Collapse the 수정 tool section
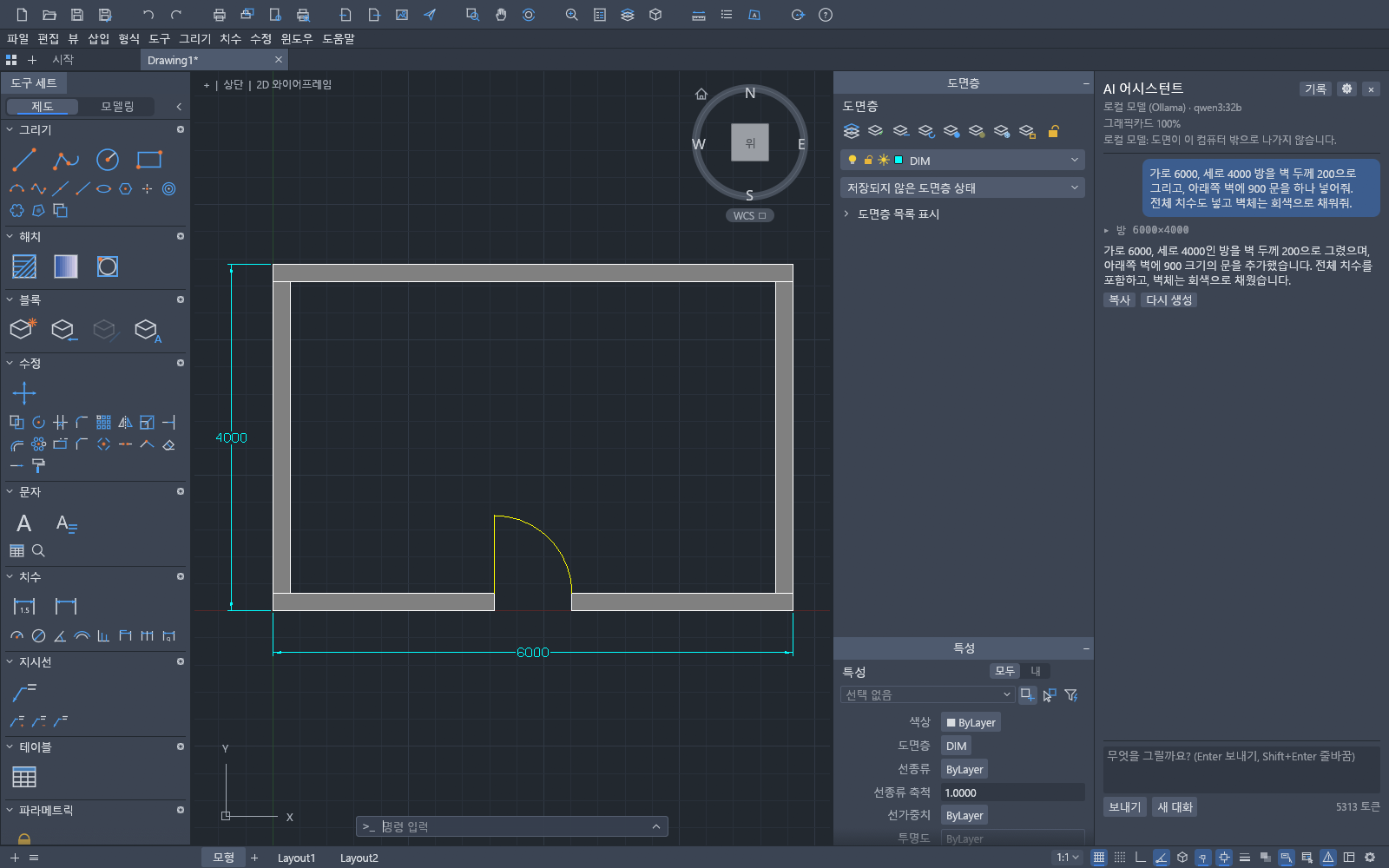 [x=10, y=363]
